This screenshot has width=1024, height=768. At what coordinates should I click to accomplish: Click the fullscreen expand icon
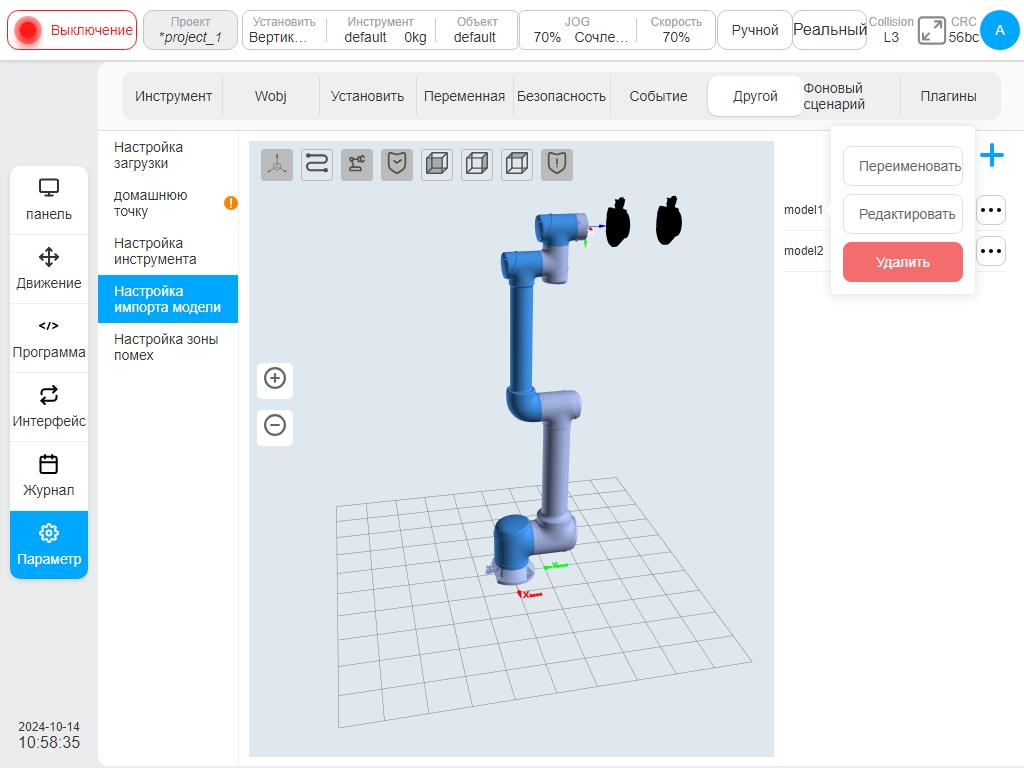click(931, 30)
